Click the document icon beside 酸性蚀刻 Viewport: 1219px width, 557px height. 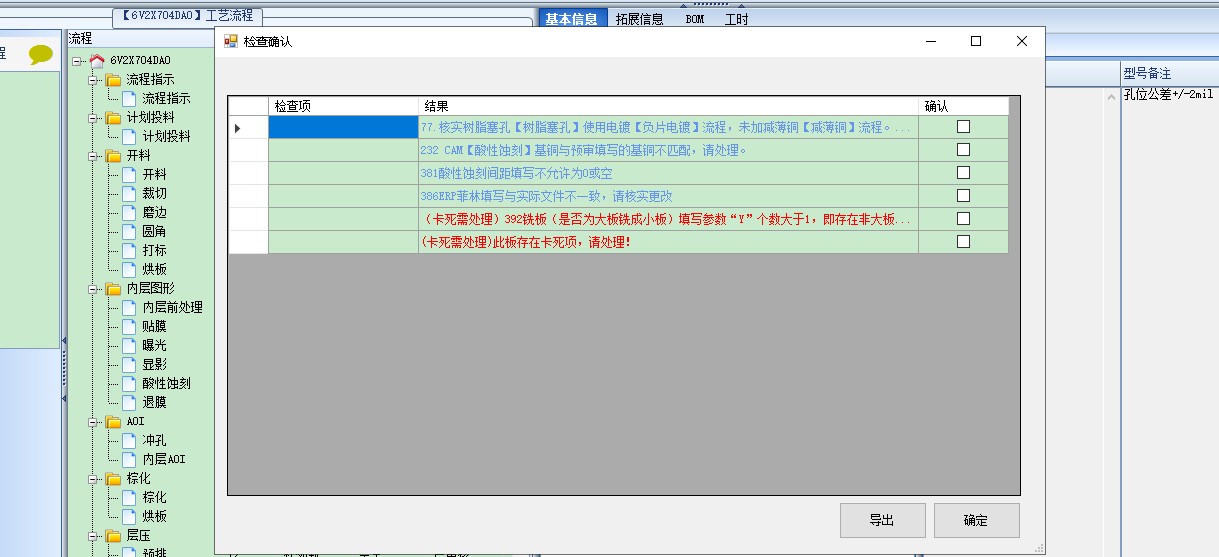point(129,384)
